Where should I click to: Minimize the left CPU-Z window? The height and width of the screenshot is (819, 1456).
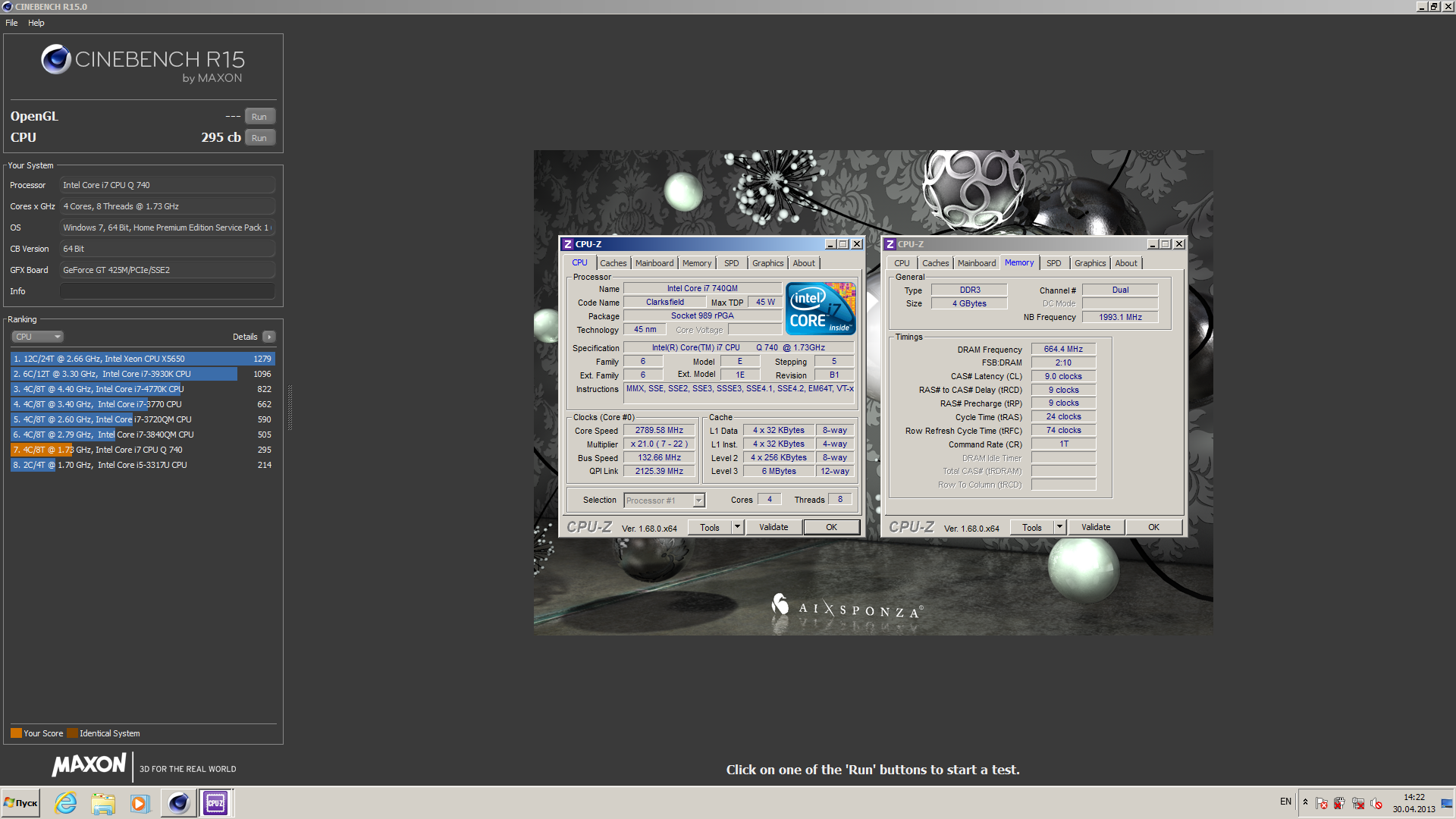(830, 244)
